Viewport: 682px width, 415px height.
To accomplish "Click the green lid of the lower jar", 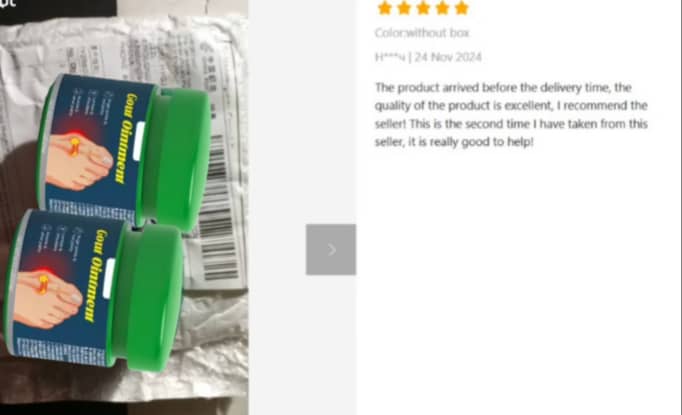I will point(148,298).
